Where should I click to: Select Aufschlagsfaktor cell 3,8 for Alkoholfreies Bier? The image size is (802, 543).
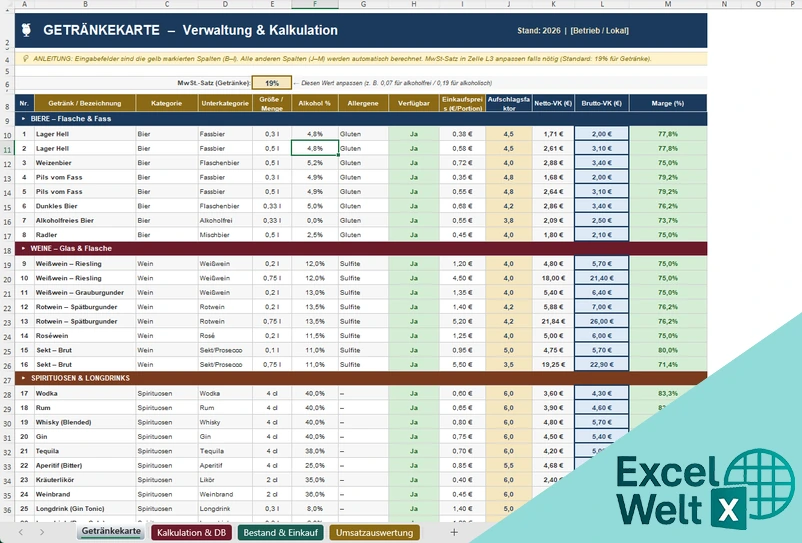pyautogui.click(x=508, y=220)
